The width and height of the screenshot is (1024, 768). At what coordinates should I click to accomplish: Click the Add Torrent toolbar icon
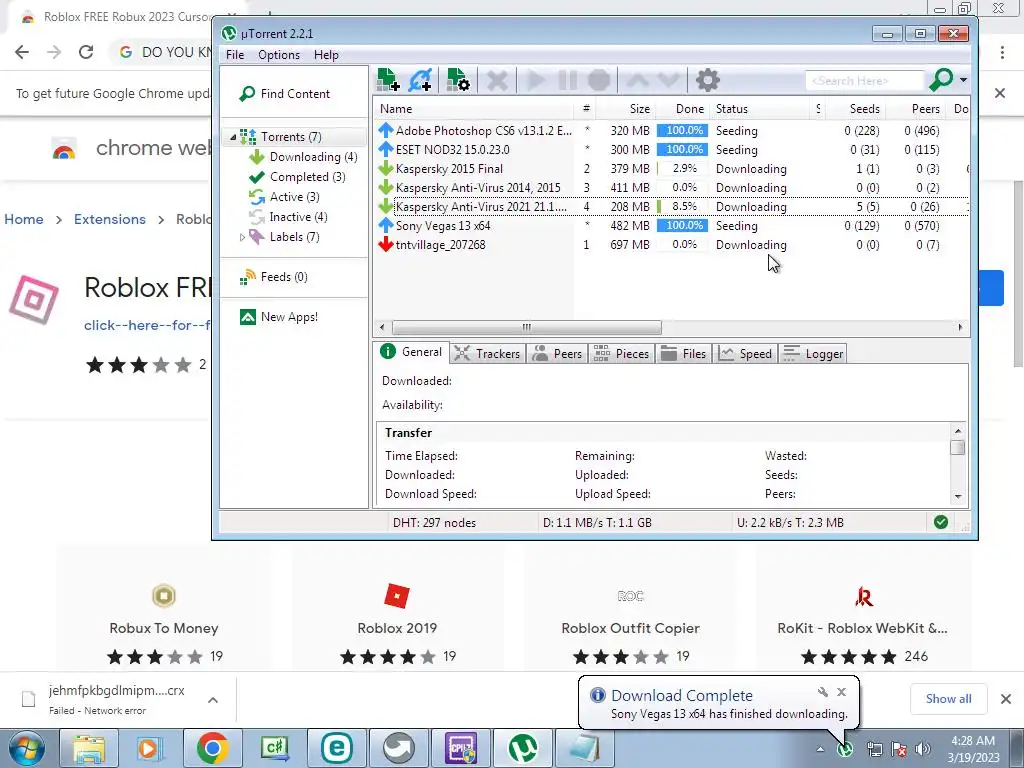(389, 80)
